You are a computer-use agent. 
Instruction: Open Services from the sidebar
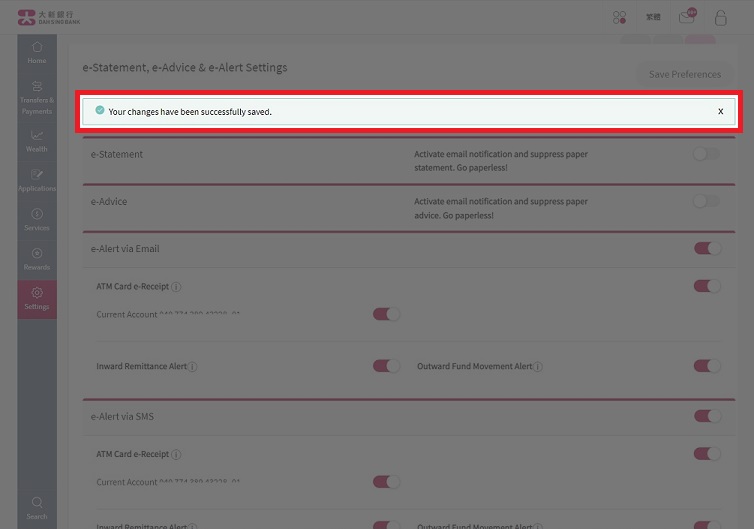click(x=37, y=219)
